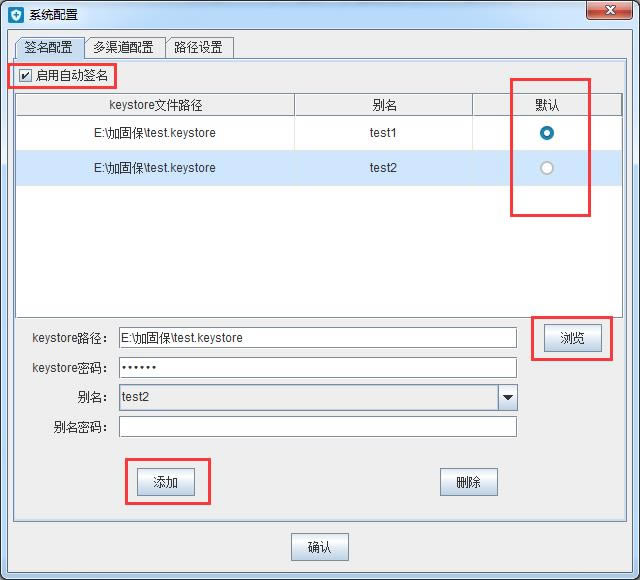The height and width of the screenshot is (580, 640).
Task: Focus the 别名密码 input field
Action: (318, 427)
